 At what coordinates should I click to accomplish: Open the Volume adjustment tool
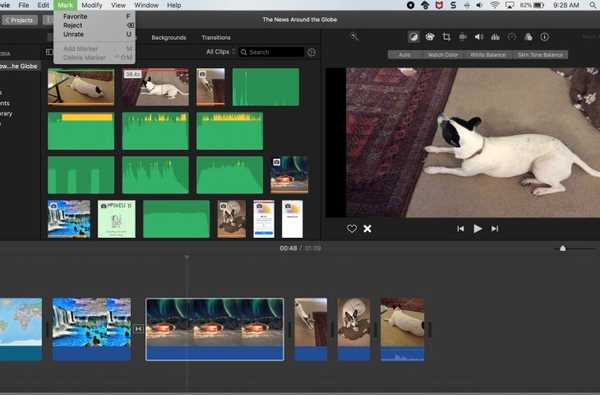pyautogui.click(x=479, y=37)
